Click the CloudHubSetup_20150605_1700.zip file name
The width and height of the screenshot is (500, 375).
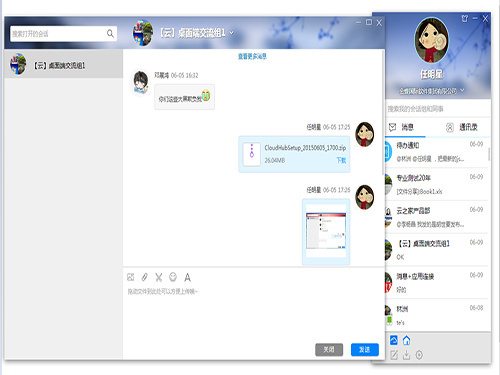(x=305, y=147)
